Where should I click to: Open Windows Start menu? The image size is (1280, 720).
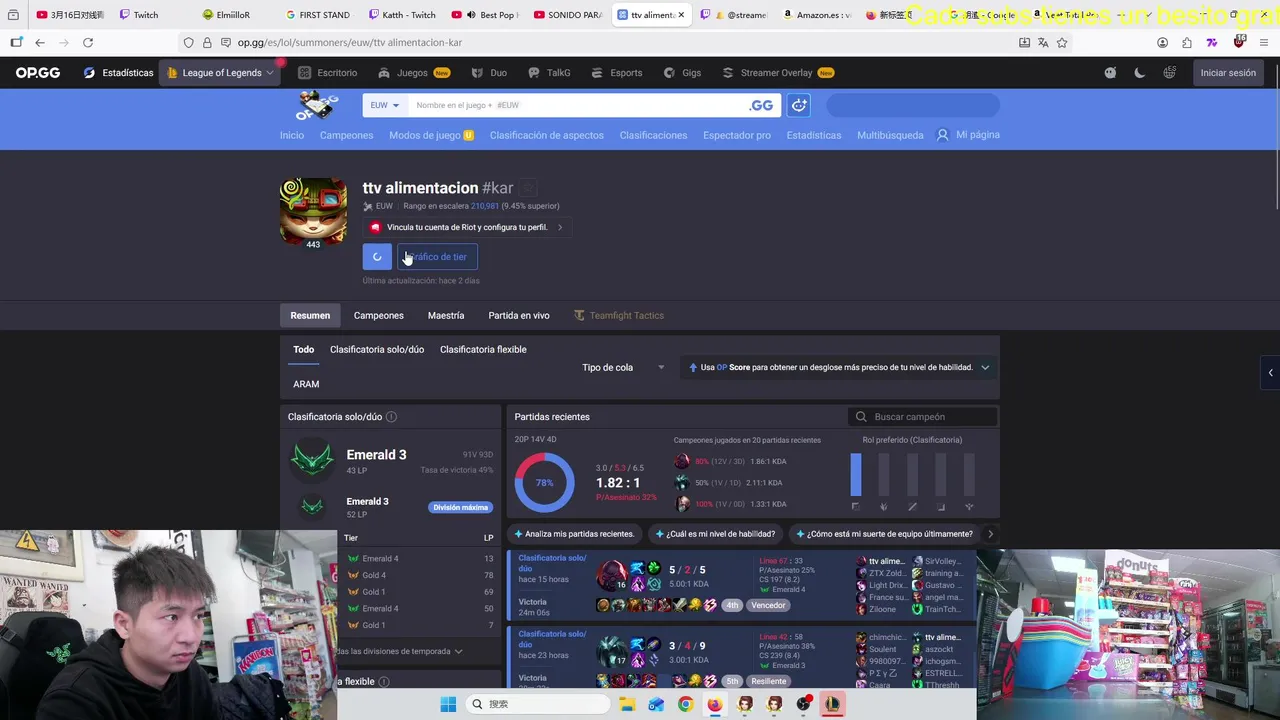click(x=448, y=704)
